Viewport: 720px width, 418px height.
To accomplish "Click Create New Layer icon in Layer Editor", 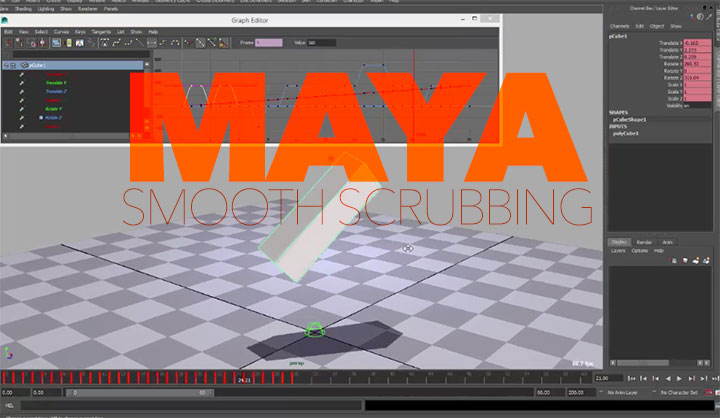I will pos(696,260).
